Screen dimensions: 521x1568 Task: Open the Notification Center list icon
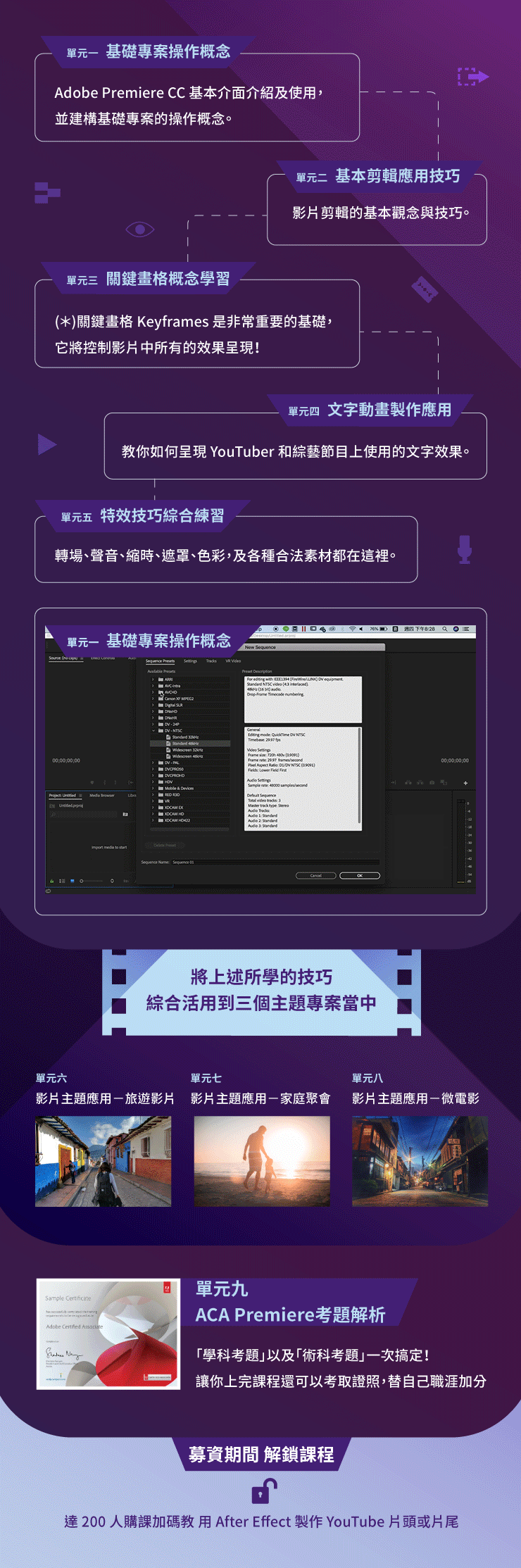click(x=465, y=629)
